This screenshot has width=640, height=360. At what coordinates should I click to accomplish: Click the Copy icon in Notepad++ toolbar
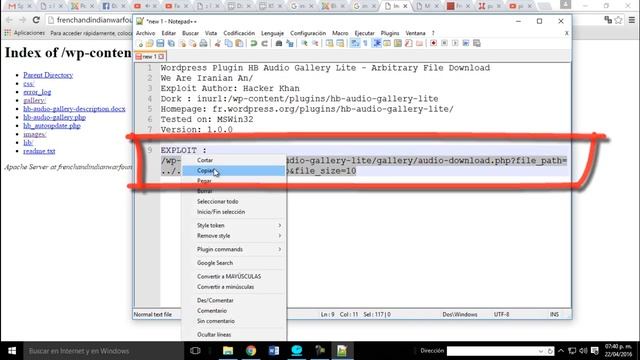pos(229,43)
